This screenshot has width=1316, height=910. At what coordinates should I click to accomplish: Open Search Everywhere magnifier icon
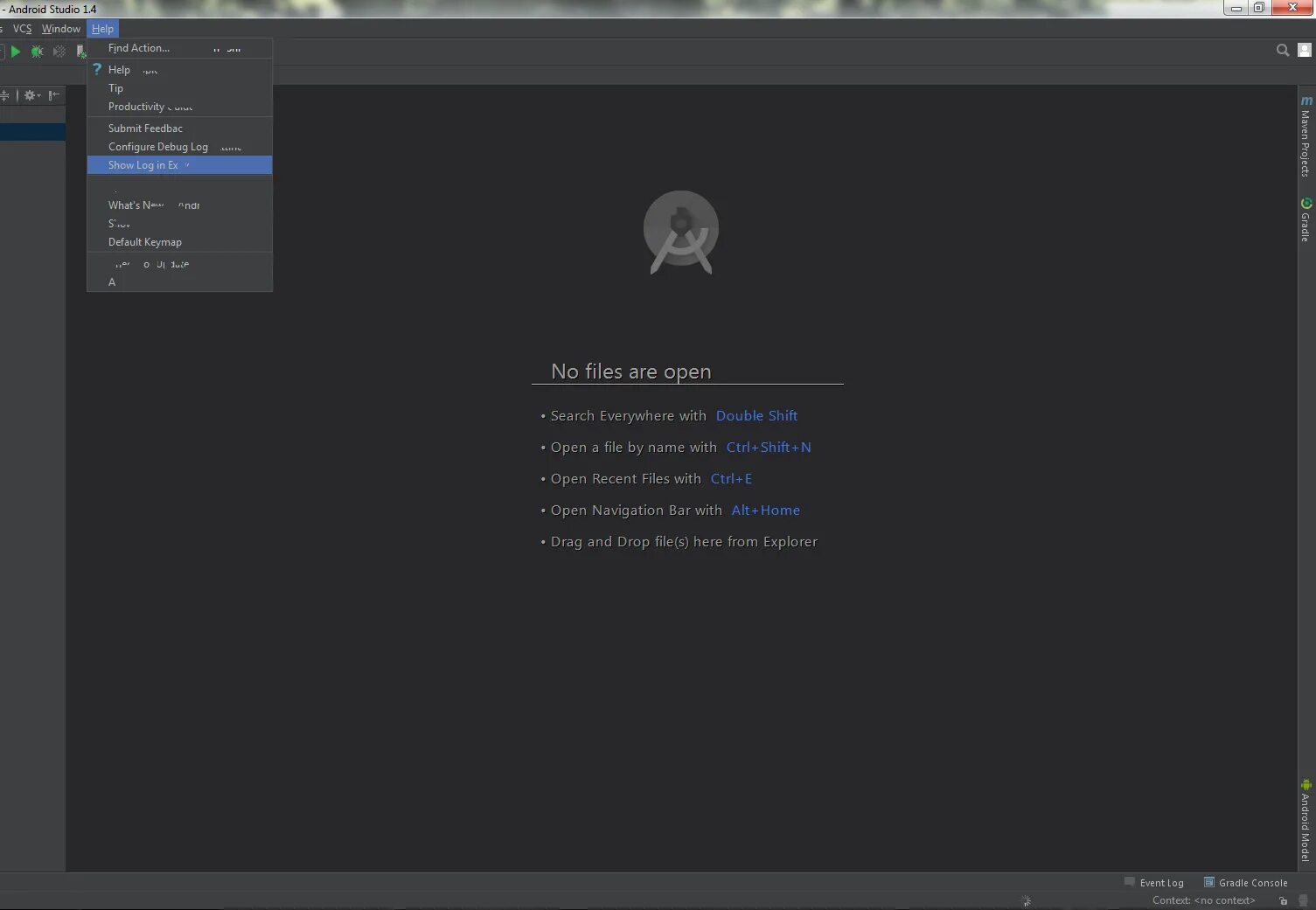(x=1282, y=51)
